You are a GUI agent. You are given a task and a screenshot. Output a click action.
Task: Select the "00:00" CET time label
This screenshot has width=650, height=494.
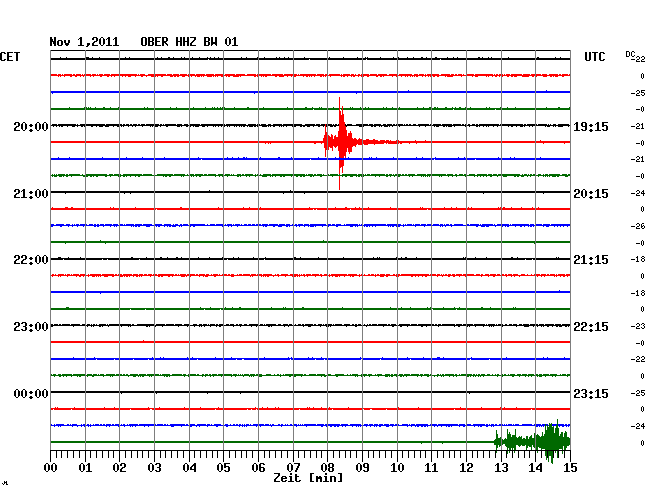(x=31, y=393)
